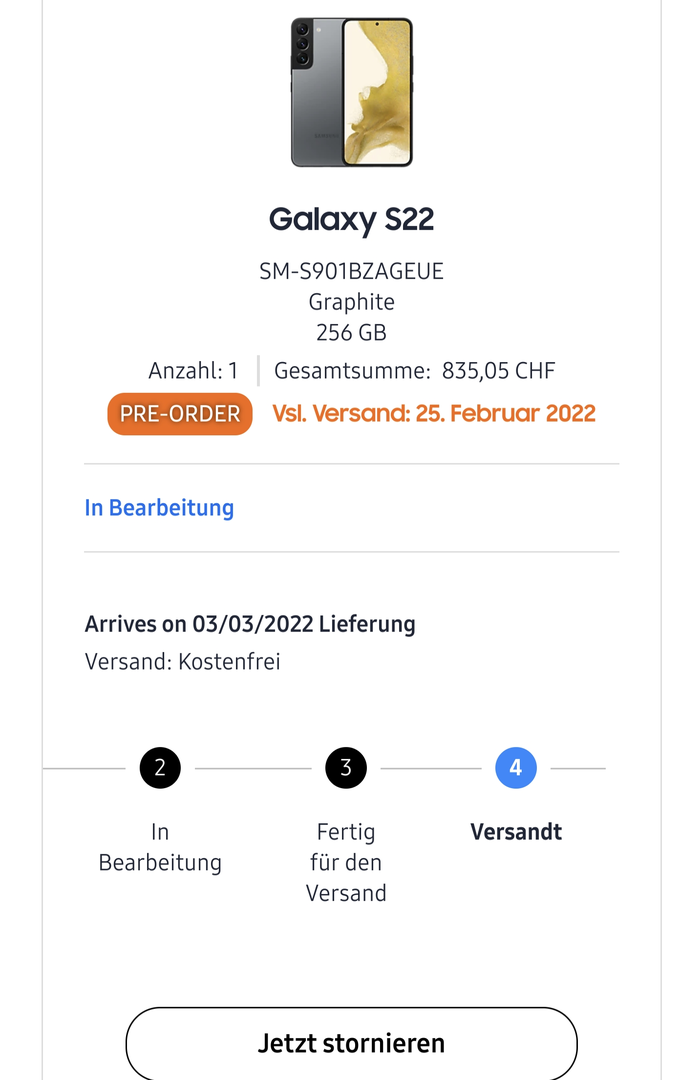Click the Galaxy S22 product image

tap(352, 92)
